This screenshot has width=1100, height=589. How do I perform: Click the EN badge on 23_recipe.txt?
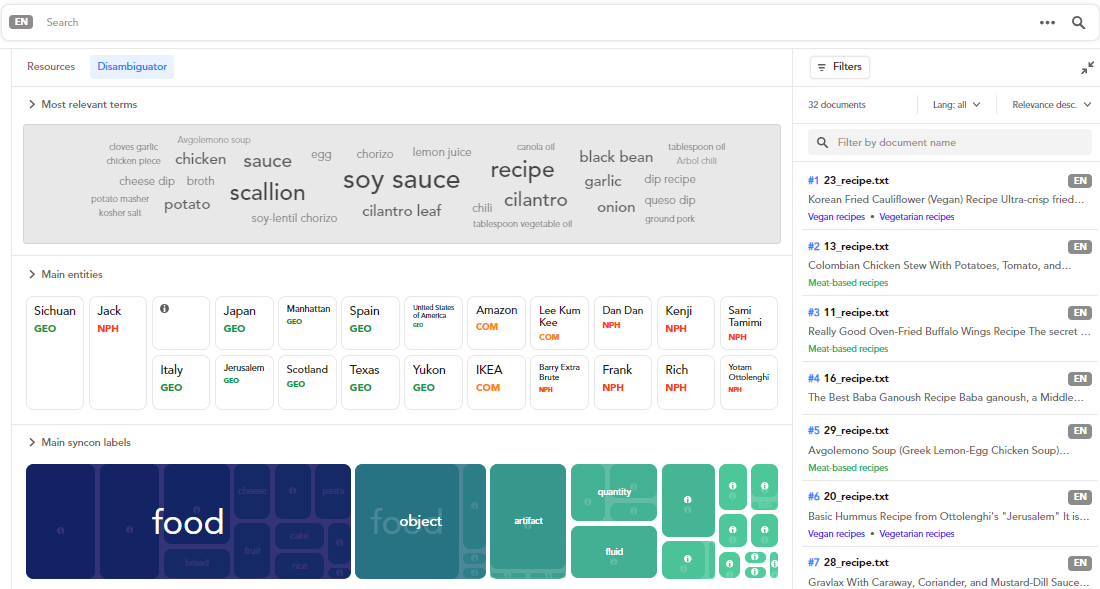point(1079,181)
